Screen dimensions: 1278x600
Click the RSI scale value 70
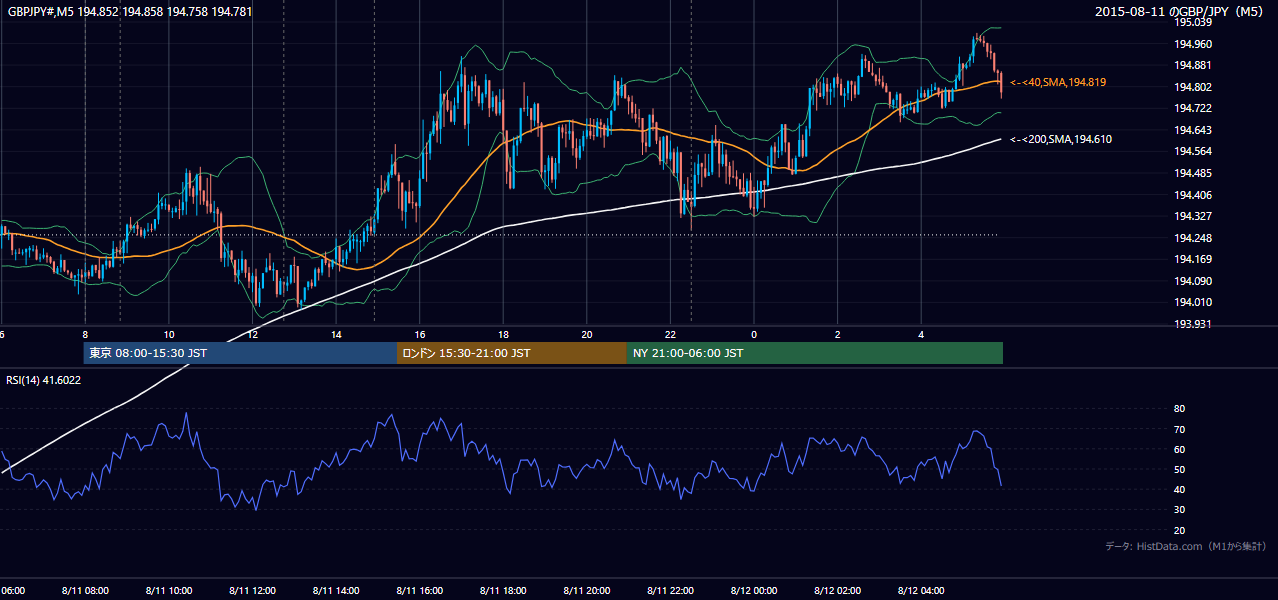pos(1179,429)
